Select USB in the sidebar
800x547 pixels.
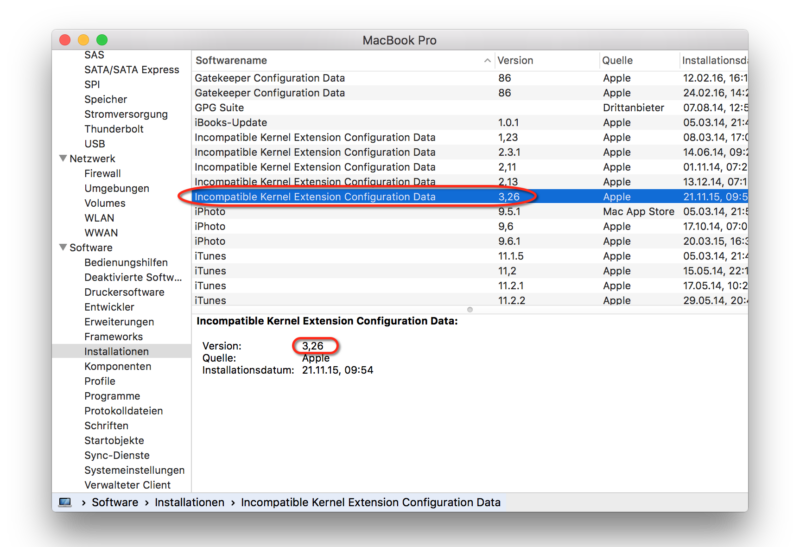pyautogui.click(x=94, y=143)
